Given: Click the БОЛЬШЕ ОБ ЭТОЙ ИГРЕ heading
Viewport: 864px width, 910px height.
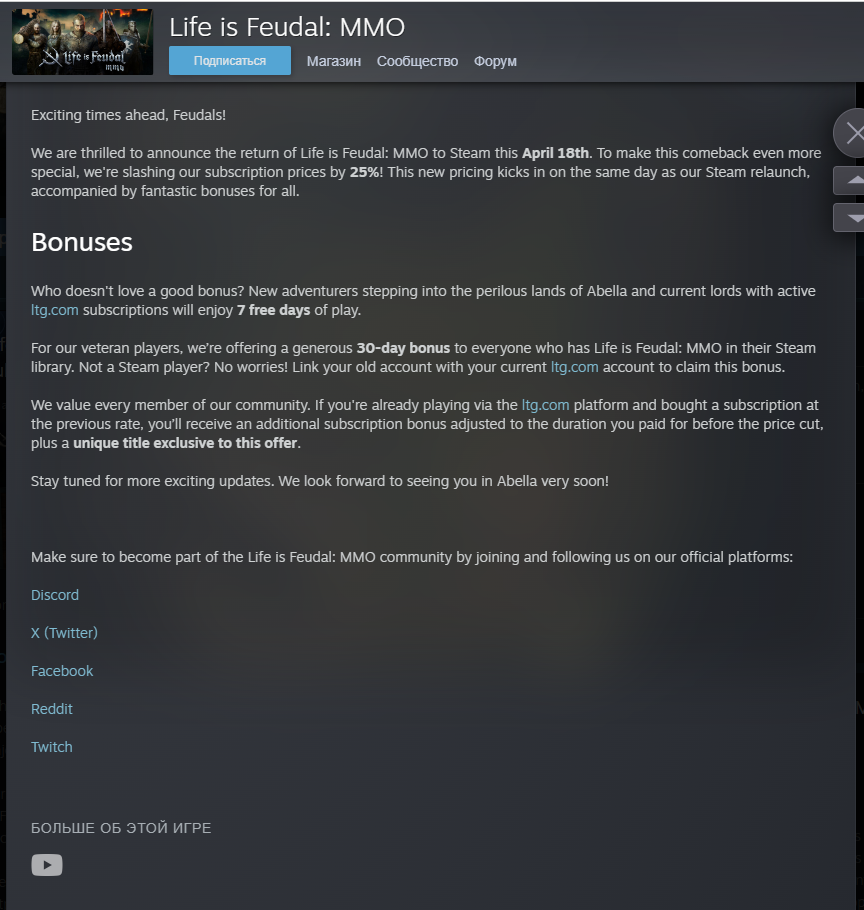Looking at the screenshot, I should [121, 828].
